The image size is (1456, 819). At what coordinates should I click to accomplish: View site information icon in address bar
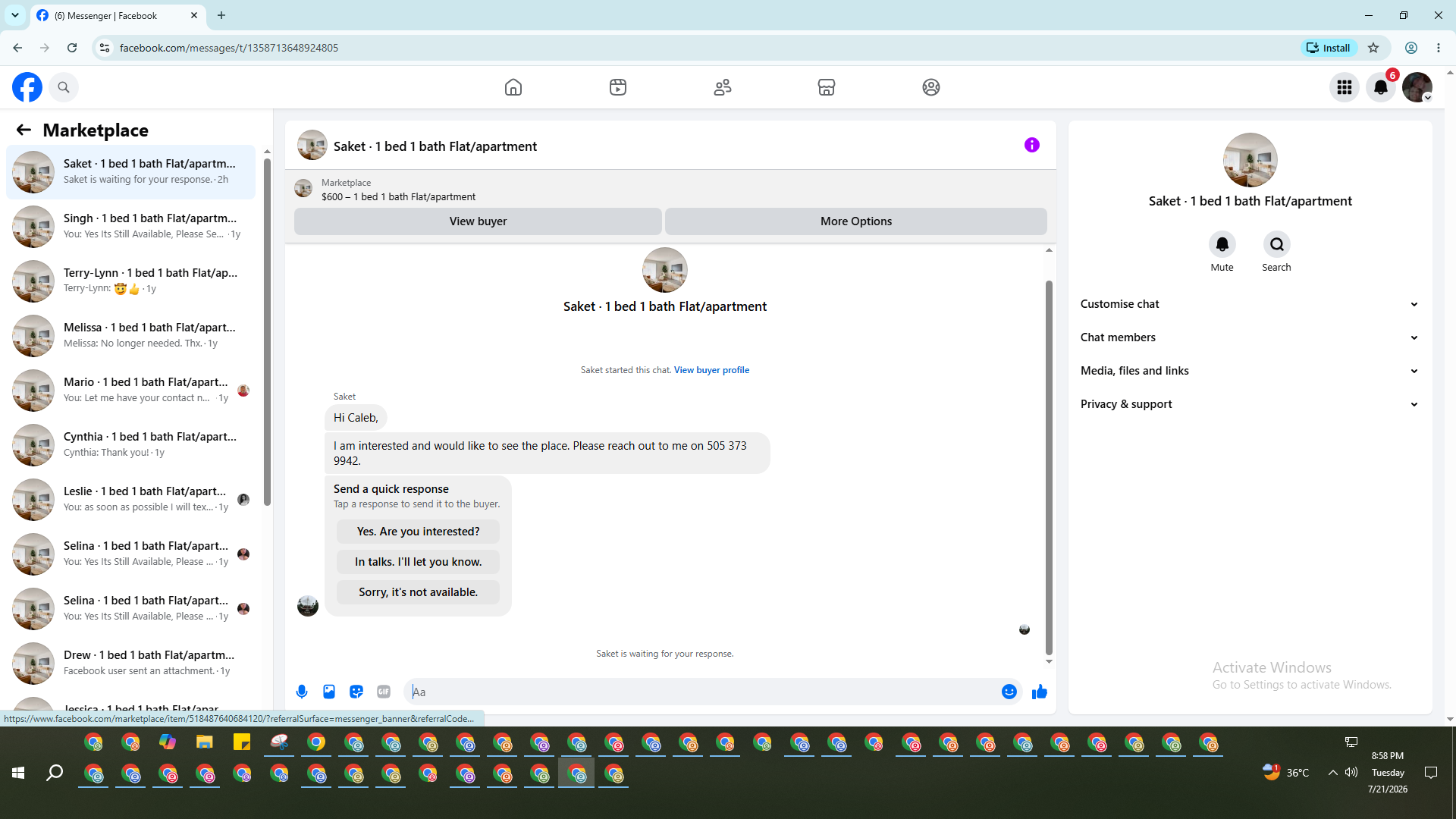(105, 48)
